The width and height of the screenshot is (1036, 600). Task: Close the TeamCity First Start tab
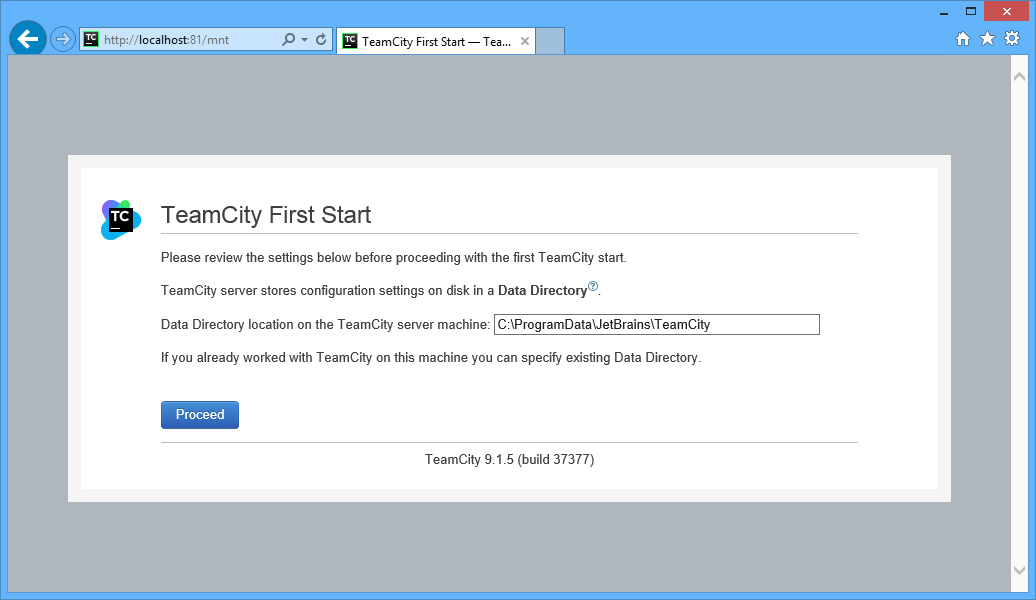[525, 41]
